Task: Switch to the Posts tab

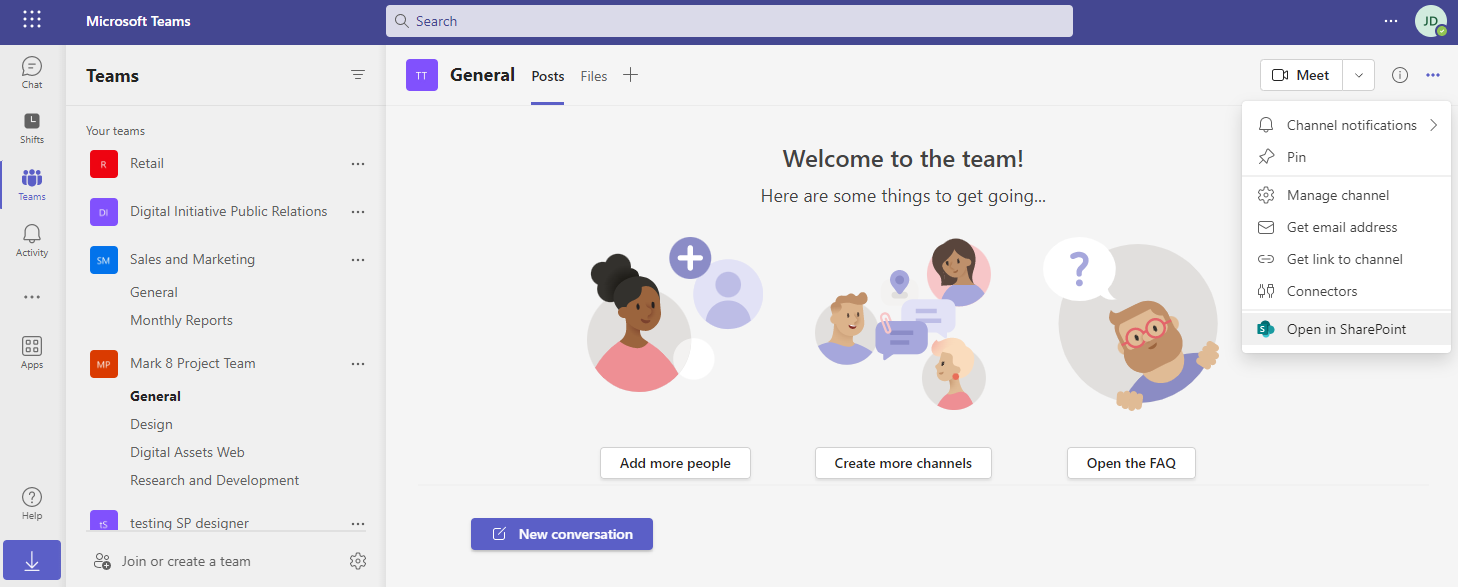Action: coord(548,76)
